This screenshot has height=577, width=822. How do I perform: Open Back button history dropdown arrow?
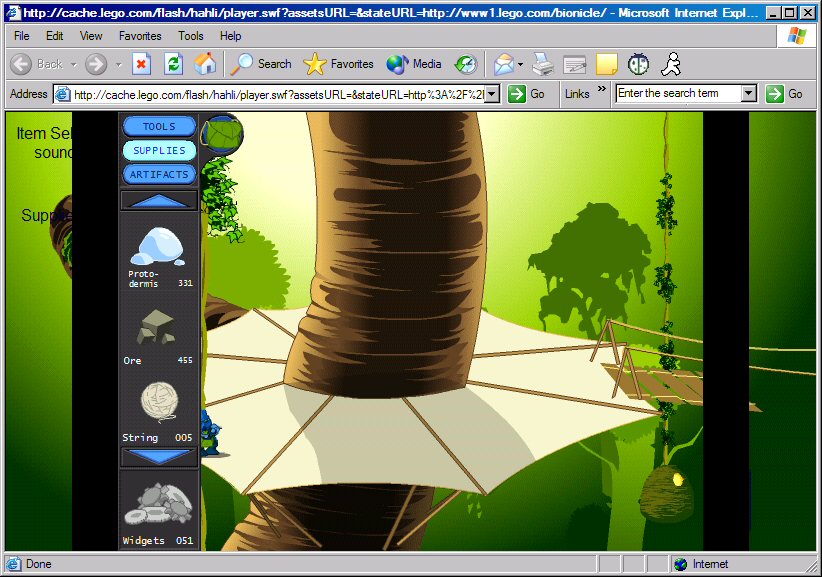73,64
